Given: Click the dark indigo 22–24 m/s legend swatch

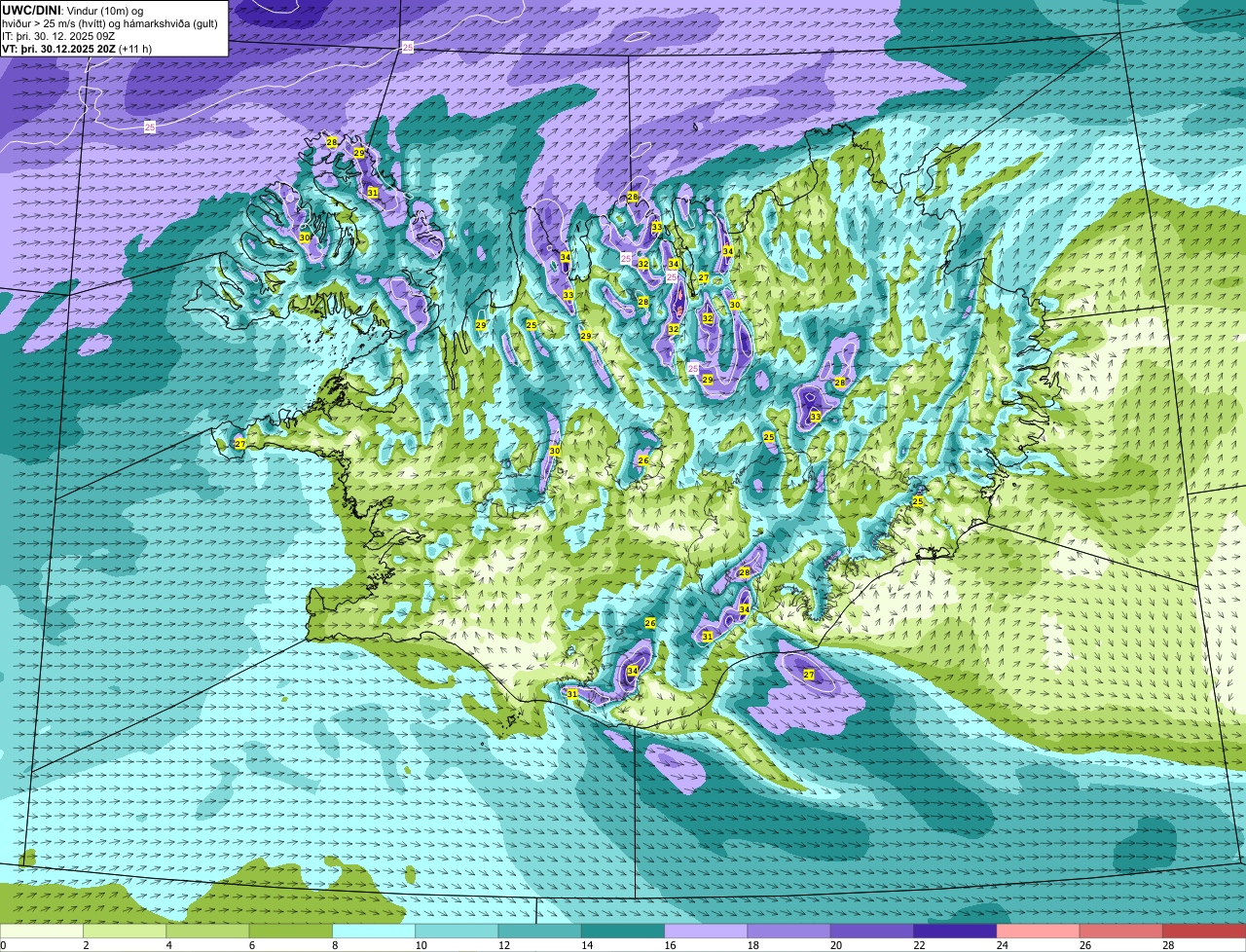Looking at the screenshot, I should [x=955, y=931].
